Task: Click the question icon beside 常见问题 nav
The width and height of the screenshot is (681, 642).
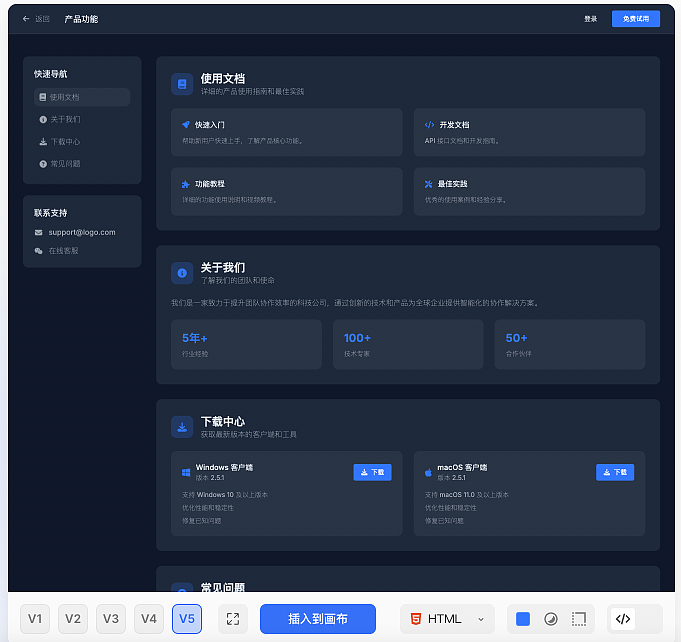Action: coord(43,164)
